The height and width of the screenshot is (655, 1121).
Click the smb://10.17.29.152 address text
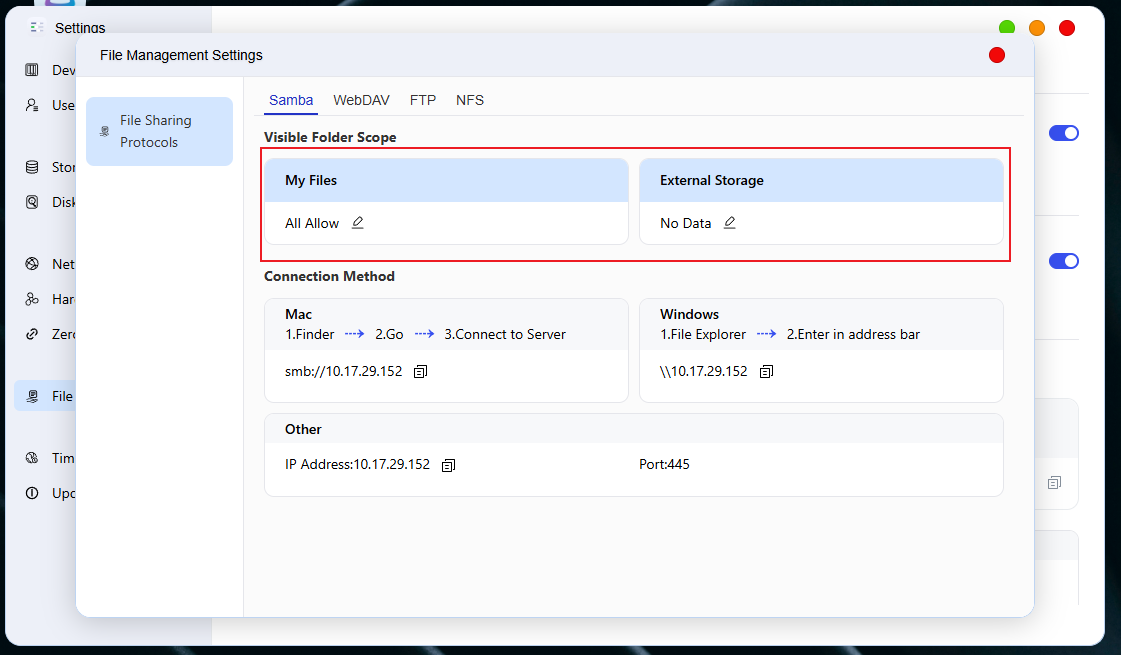point(343,371)
